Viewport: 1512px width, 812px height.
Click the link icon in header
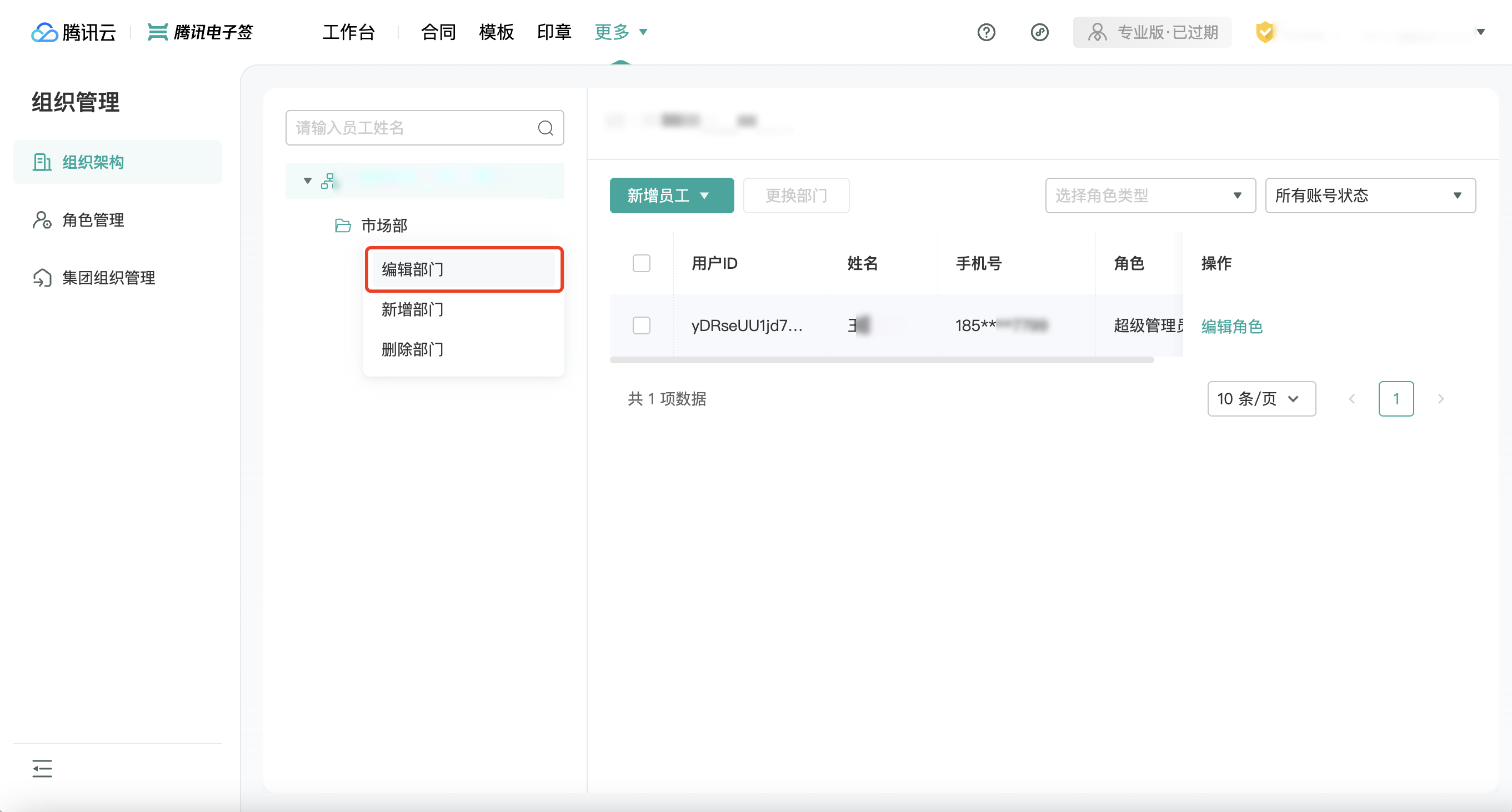click(x=1039, y=32)
